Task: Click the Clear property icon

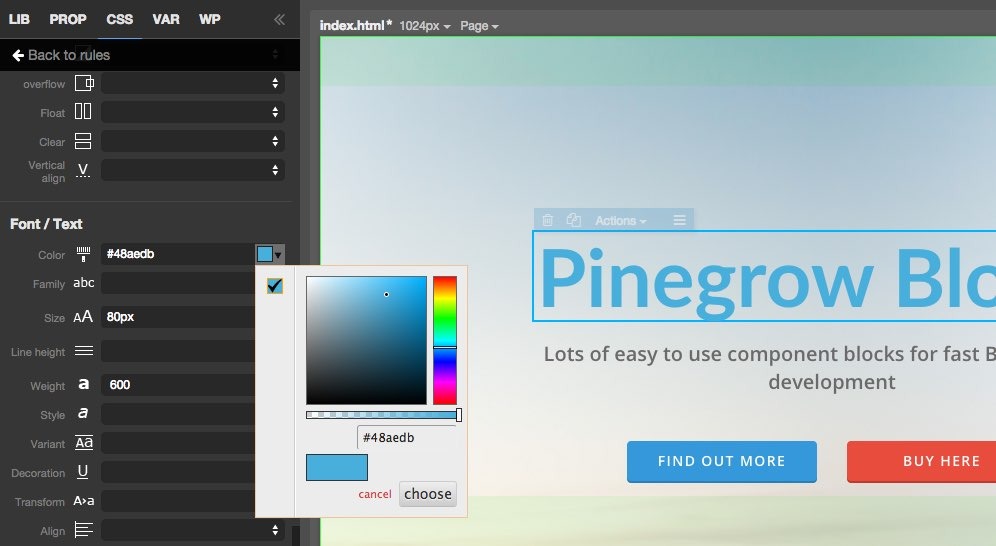Action: tap(83, 141)
